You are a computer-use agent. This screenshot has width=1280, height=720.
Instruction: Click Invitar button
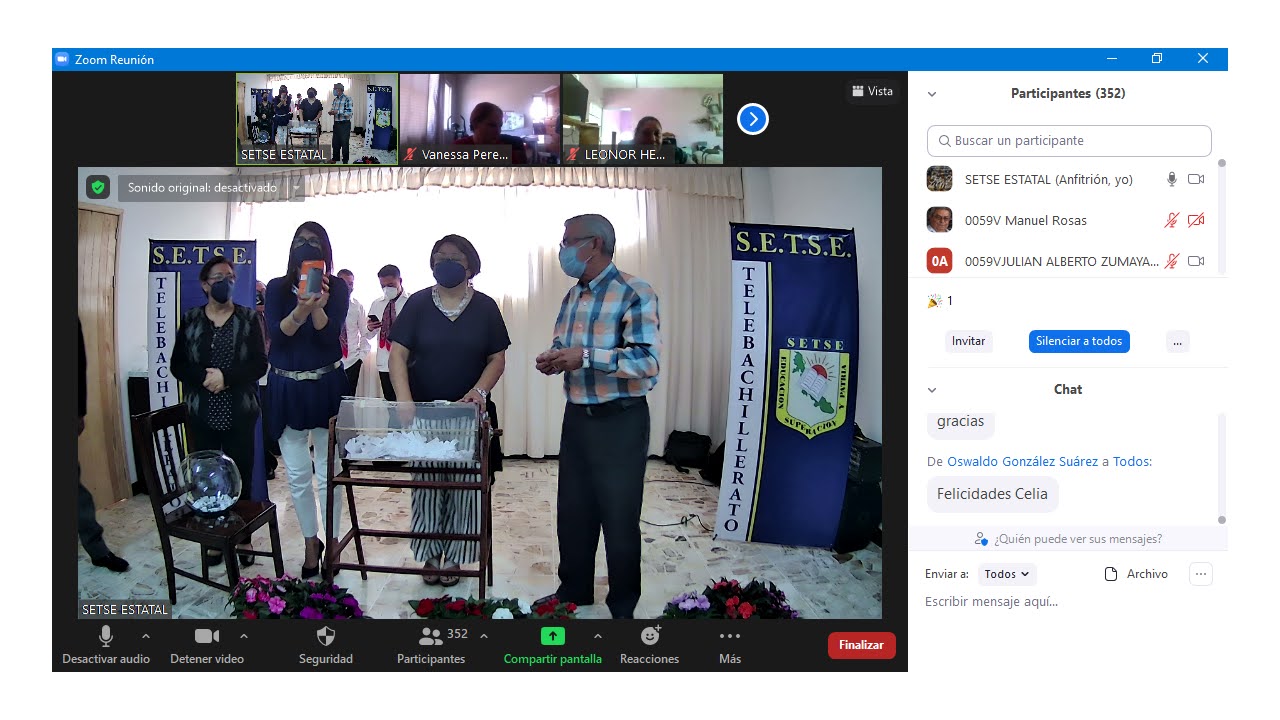pyautogui.click(x=968, y=341)
